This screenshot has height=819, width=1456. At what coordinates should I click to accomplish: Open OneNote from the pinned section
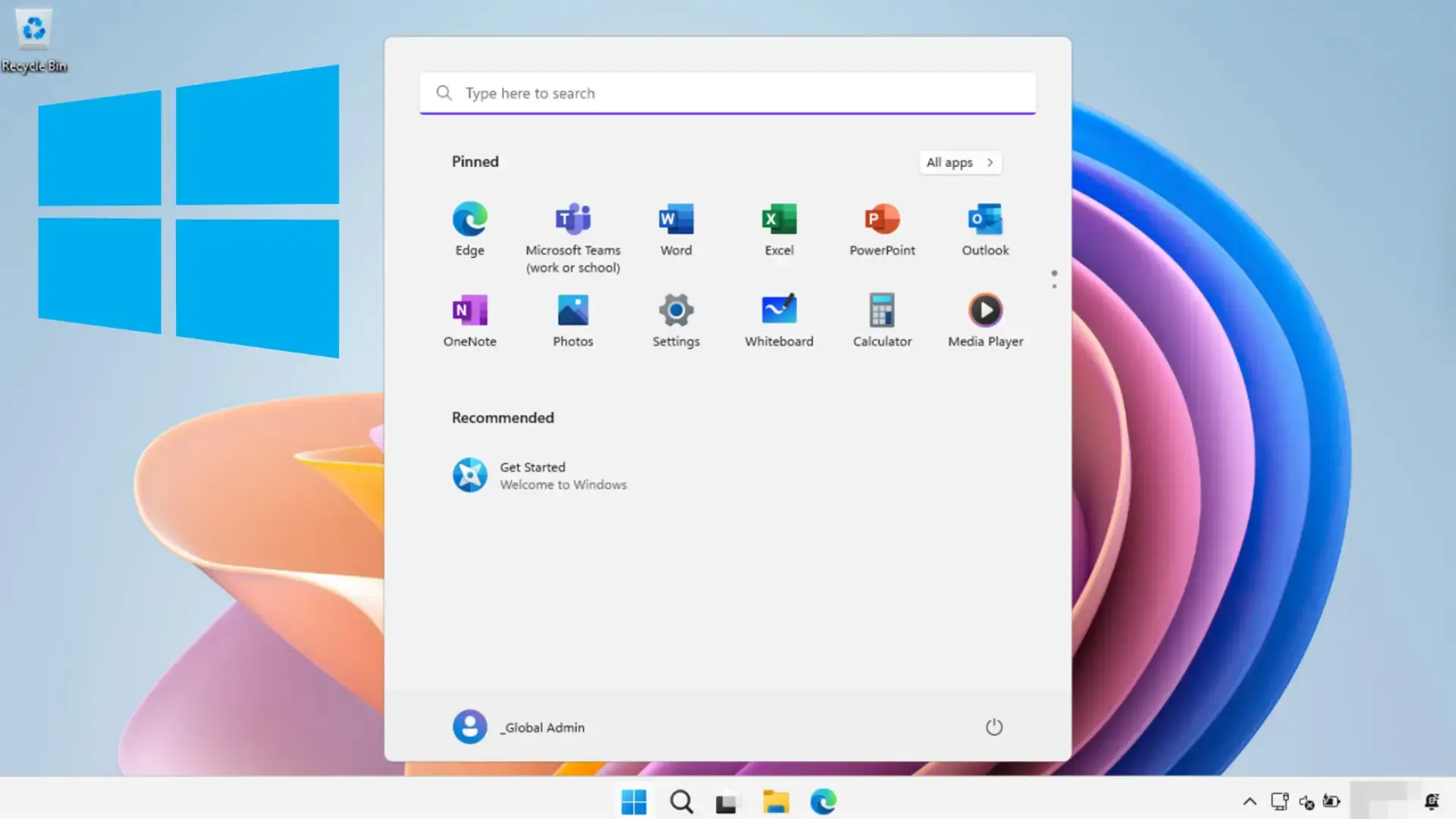(469, 318)
